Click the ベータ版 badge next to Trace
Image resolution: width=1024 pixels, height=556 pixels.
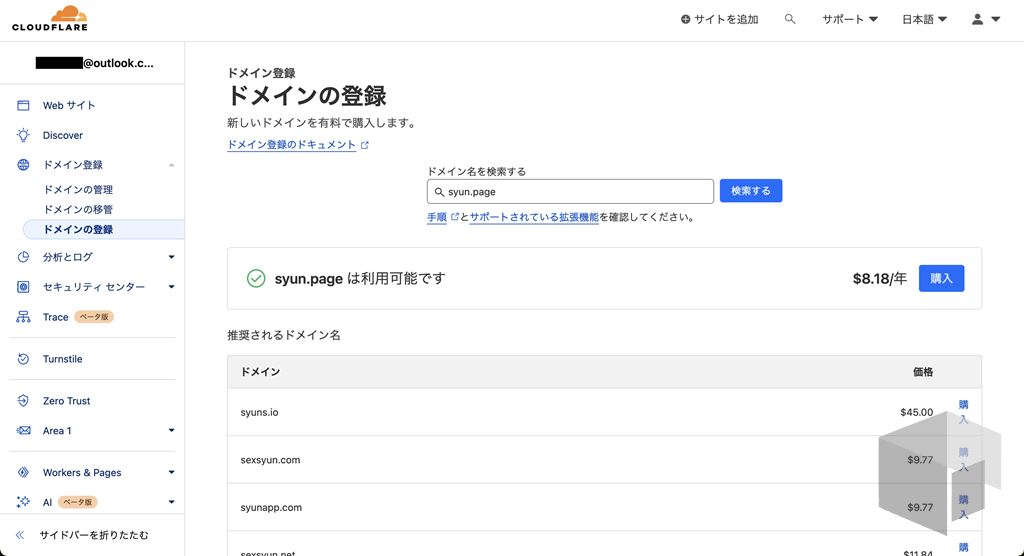pyautogui.click(x=94, y=317)
